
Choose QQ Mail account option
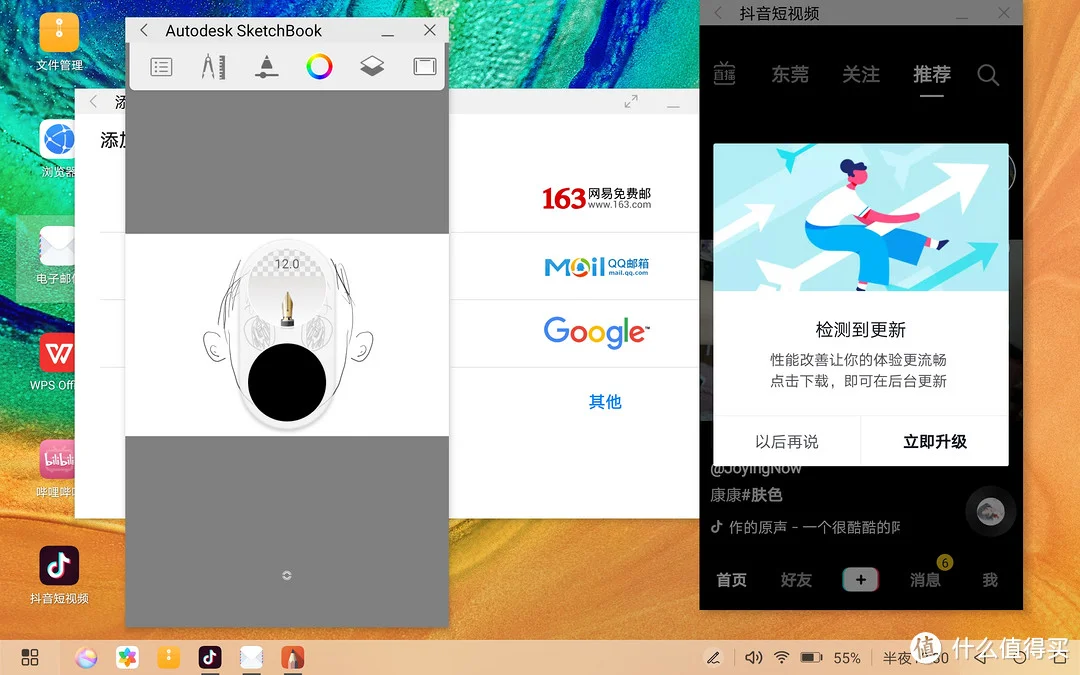[x=596, y=267]
